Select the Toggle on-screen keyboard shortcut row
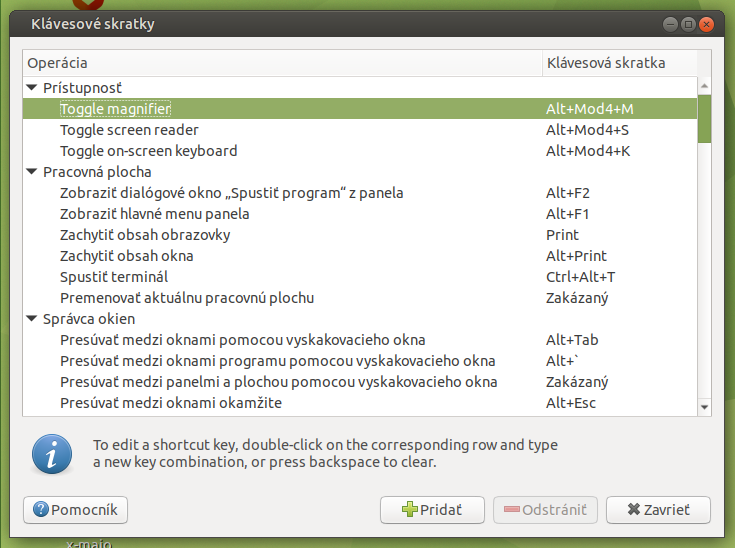The width and height of the screenshot is (735, 548). point(360,151)
